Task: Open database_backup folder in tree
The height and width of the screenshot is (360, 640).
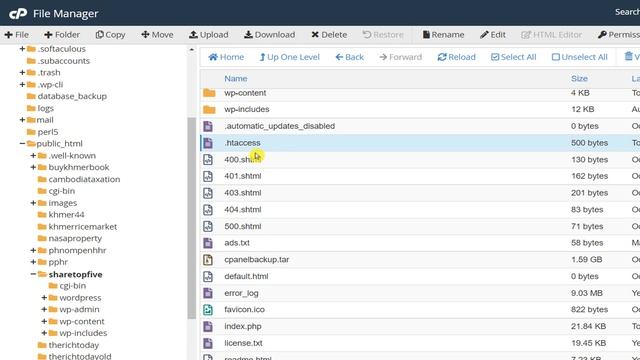Action: (72, 96)
